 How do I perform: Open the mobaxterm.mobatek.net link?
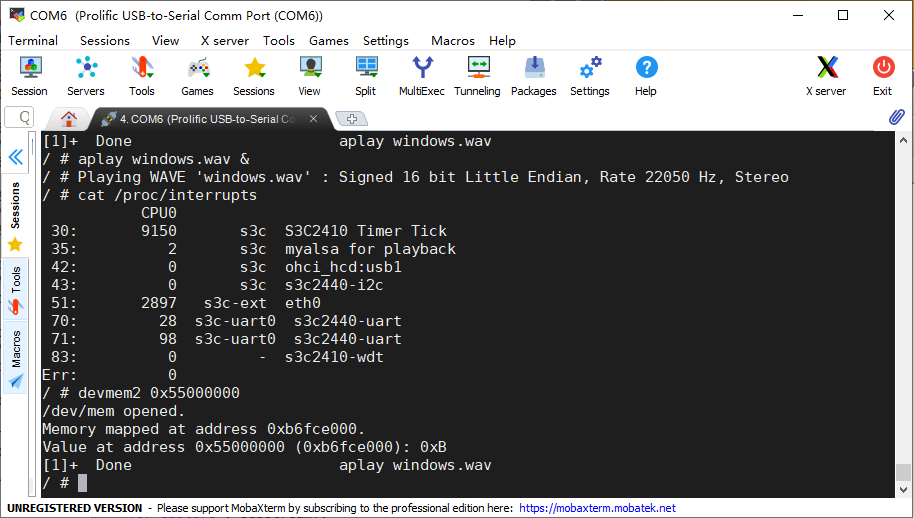(597, 508)
